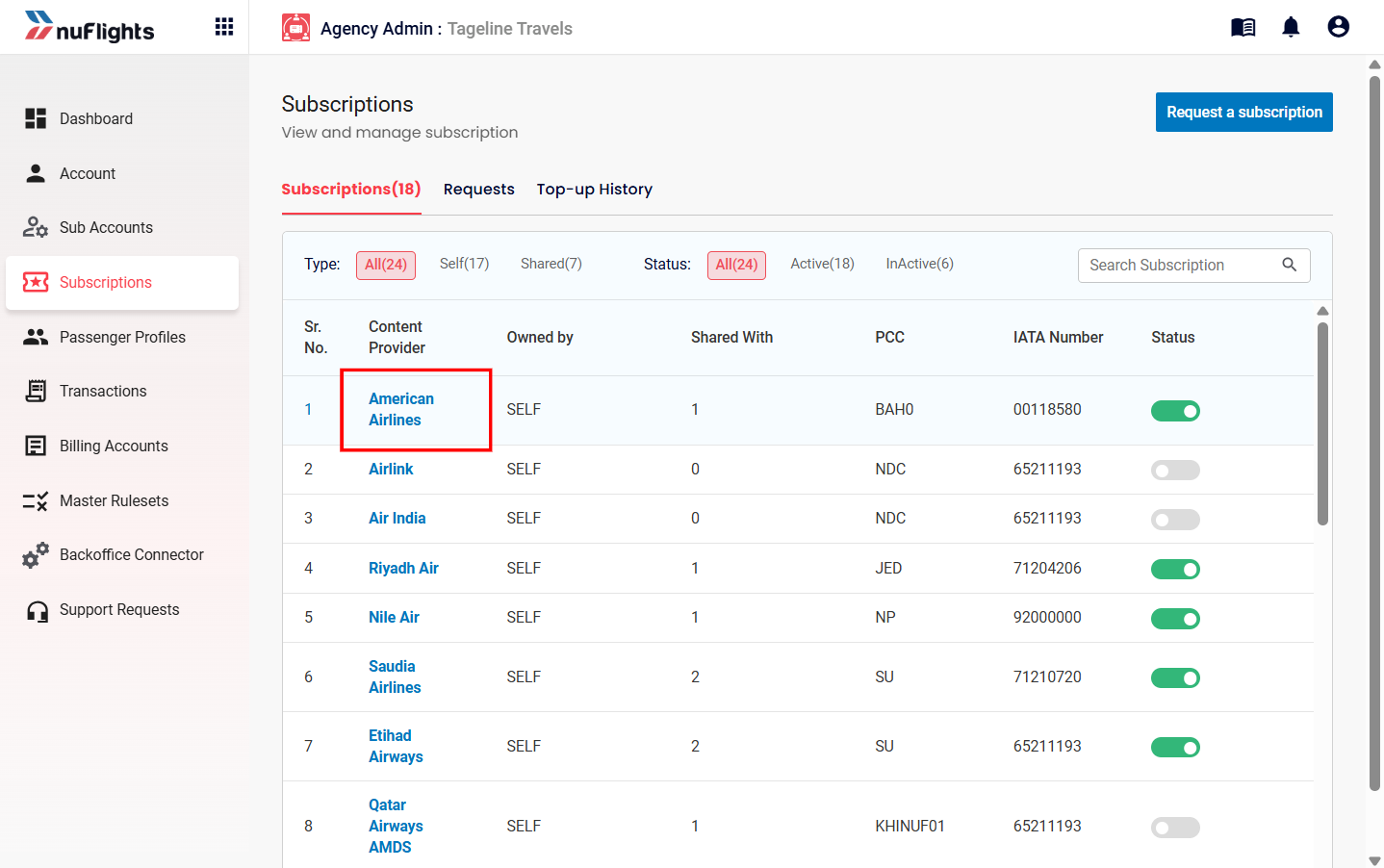This screenshot has height=868, width=1384.
Task: Open the Airlink provider link
Action: (391, 469)
